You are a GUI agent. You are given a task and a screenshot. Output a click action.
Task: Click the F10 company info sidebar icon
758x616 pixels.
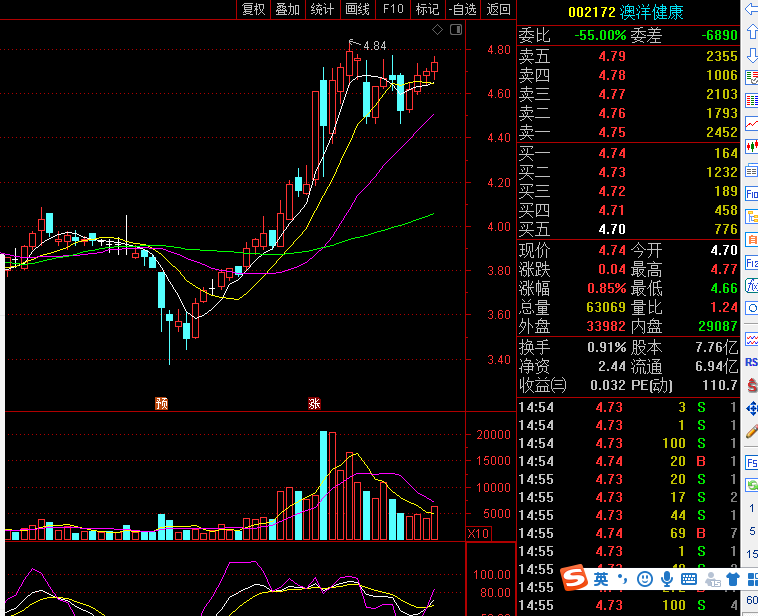(x=752, y=194)
